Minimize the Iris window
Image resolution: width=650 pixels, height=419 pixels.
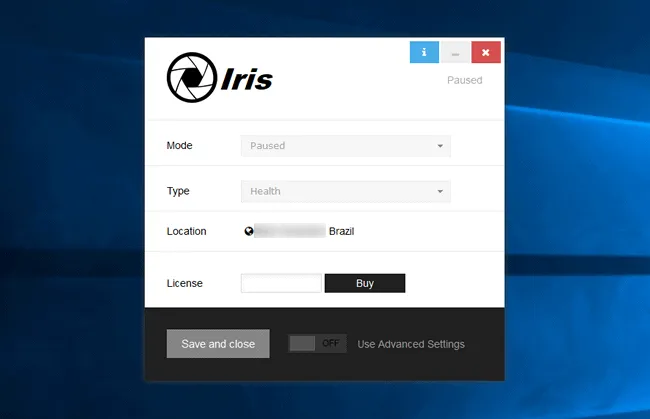455,52
